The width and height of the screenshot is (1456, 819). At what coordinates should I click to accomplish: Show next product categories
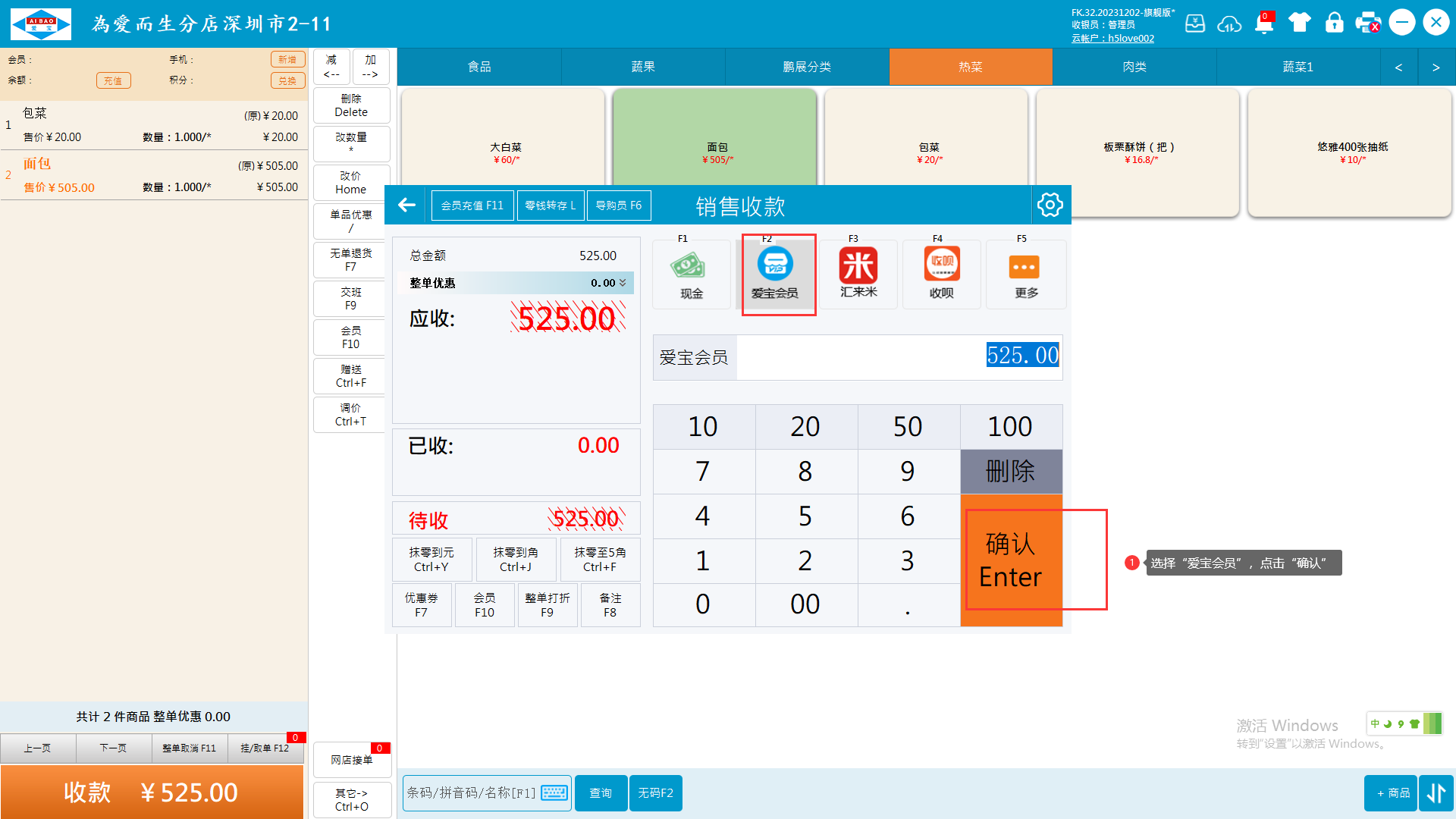pos(1436,67)
